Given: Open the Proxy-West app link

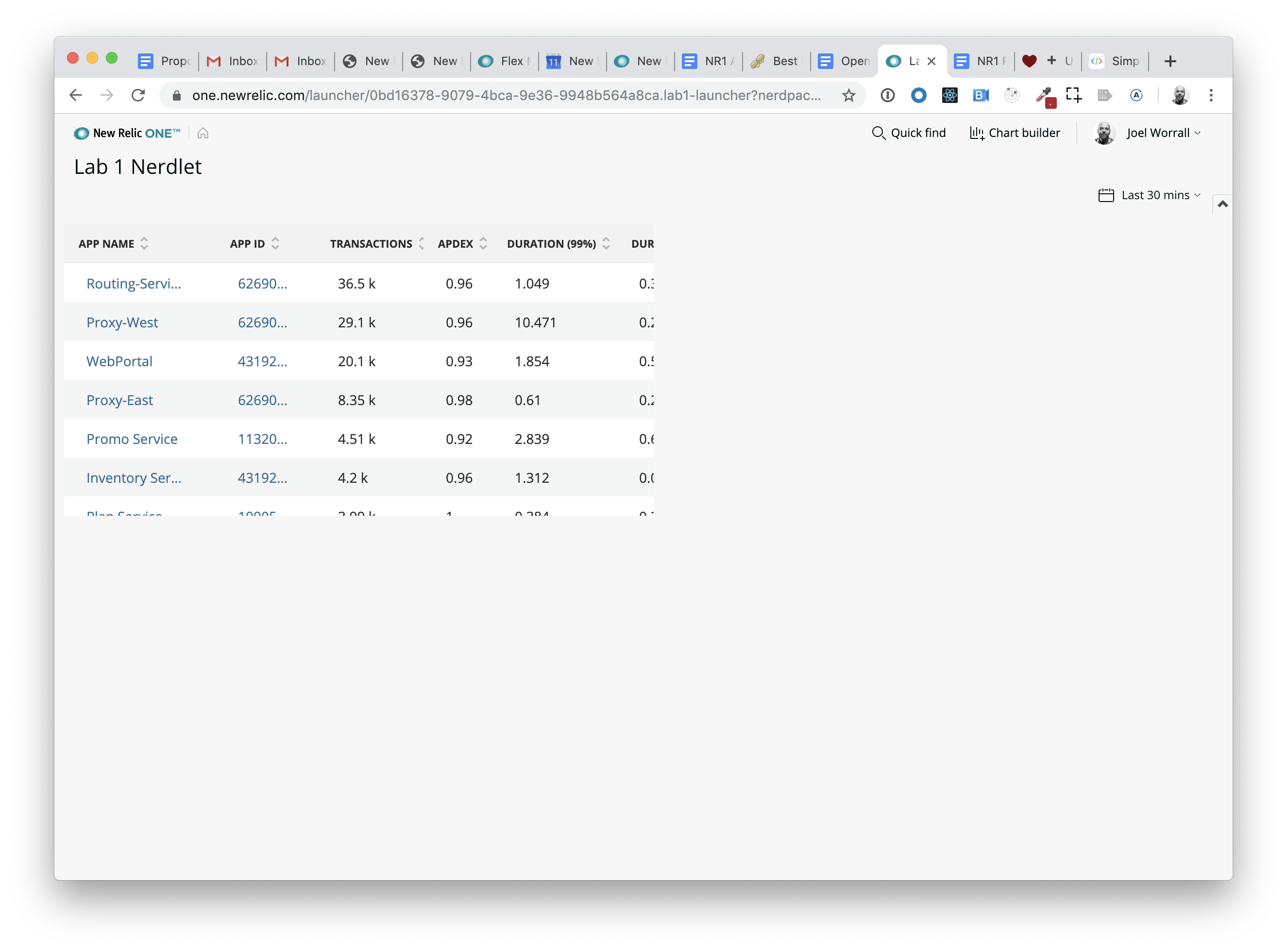Looking at the screenshot, I should 122,323.
